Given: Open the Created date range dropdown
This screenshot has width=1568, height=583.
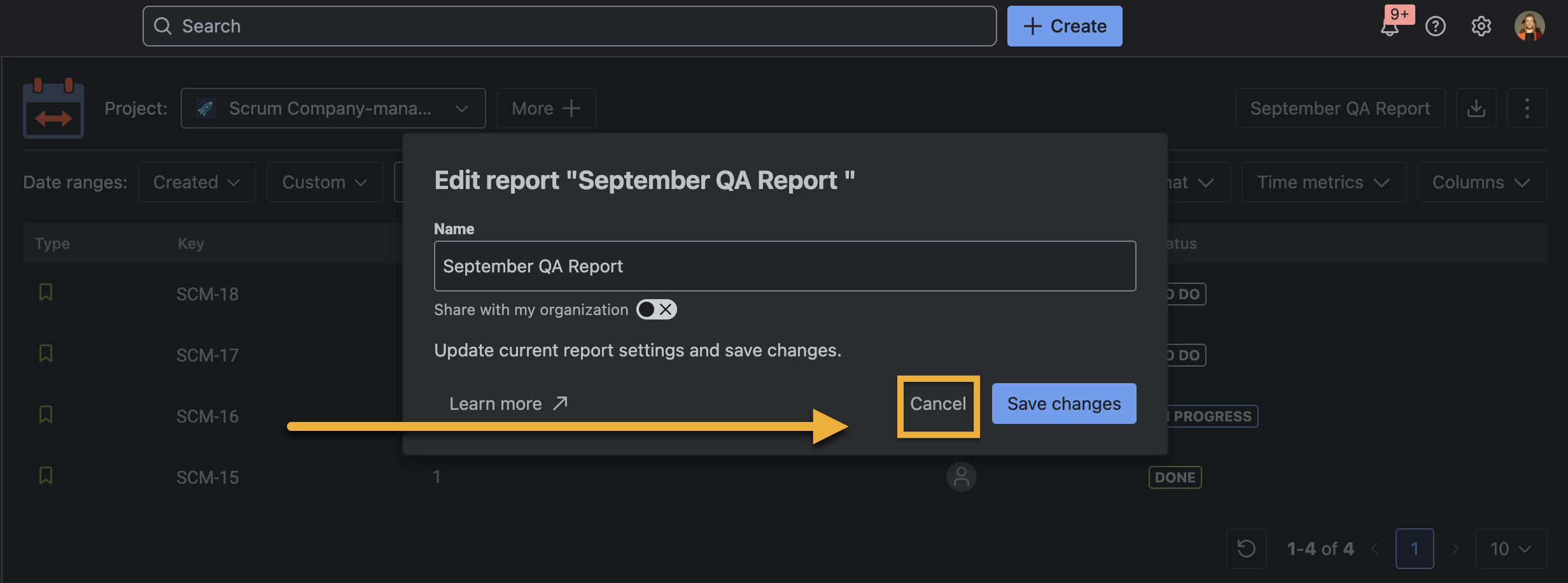Looking at the screenshot, I should point(197,183).
